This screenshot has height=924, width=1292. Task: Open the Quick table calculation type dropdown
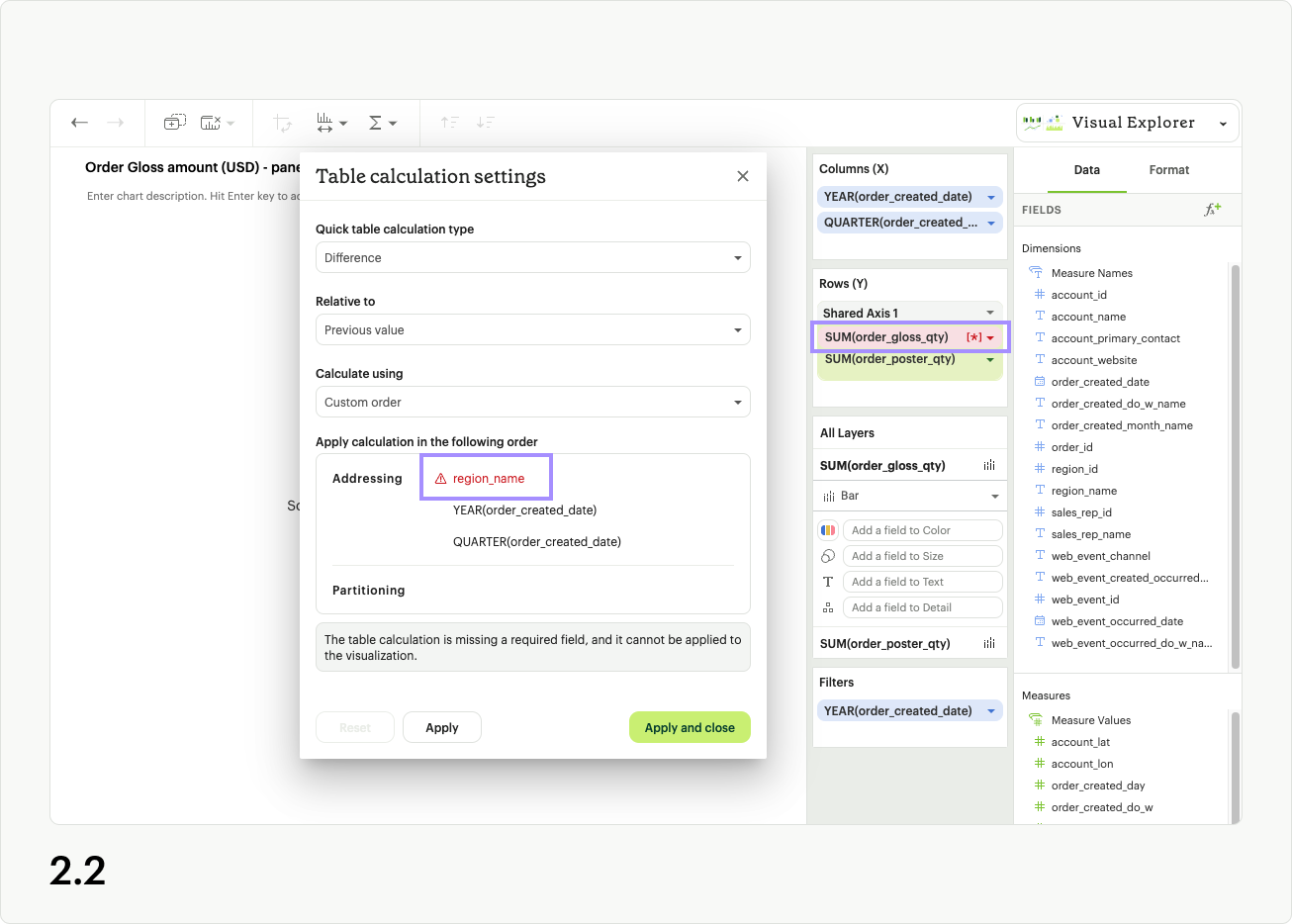tap(532, 257)
